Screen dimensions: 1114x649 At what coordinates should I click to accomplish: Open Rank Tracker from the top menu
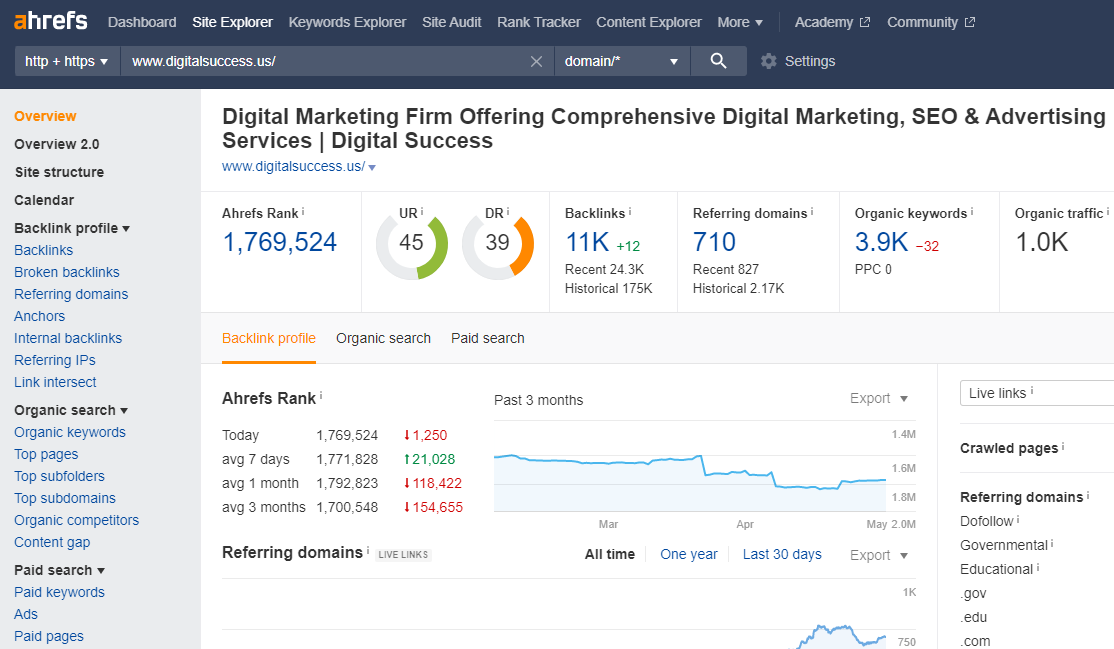point(539,22)
